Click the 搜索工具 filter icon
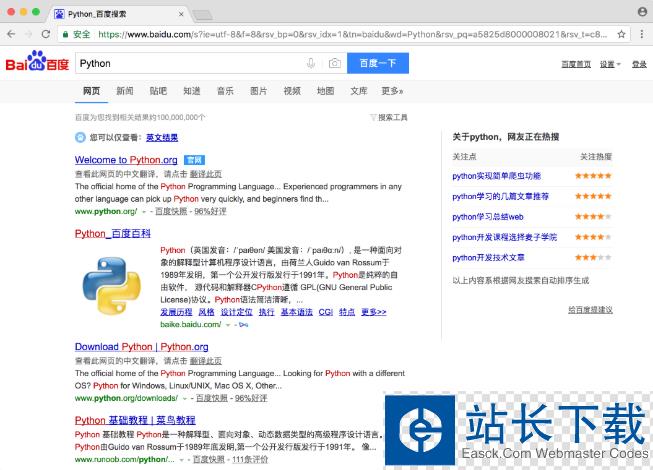 [373, 117]
